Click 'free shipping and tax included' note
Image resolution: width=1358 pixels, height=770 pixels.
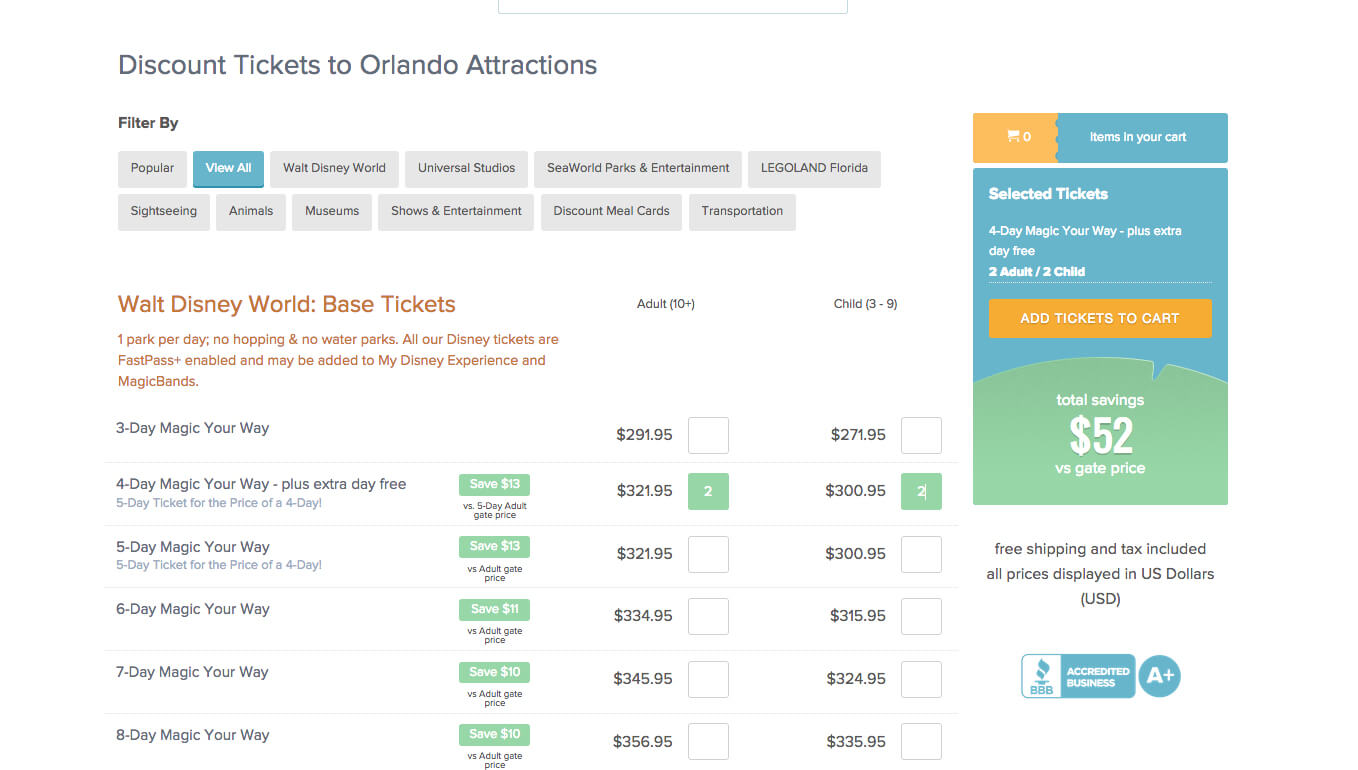tap(1100, 549)
